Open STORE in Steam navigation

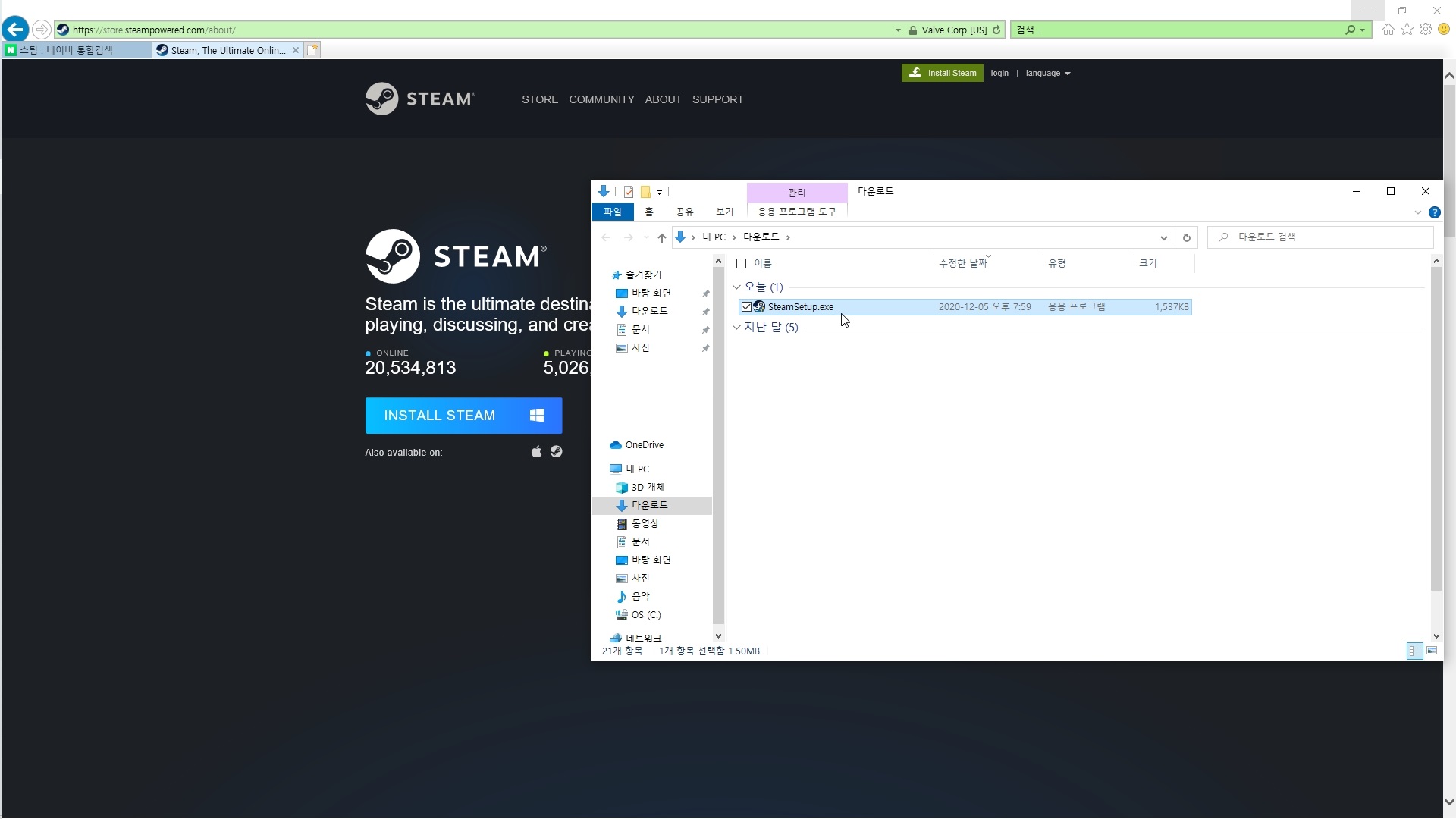(x=540, y=99)
